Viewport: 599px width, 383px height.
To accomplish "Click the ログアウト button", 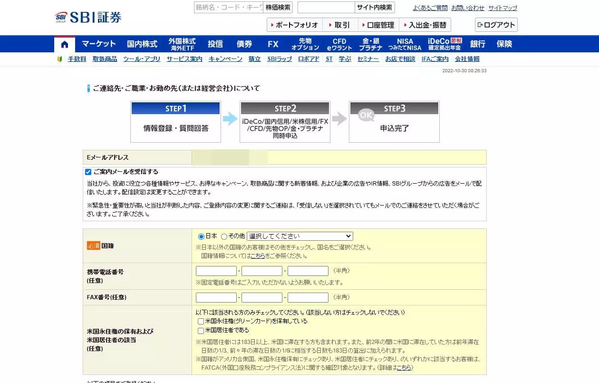I will click(x=496, y=25).
